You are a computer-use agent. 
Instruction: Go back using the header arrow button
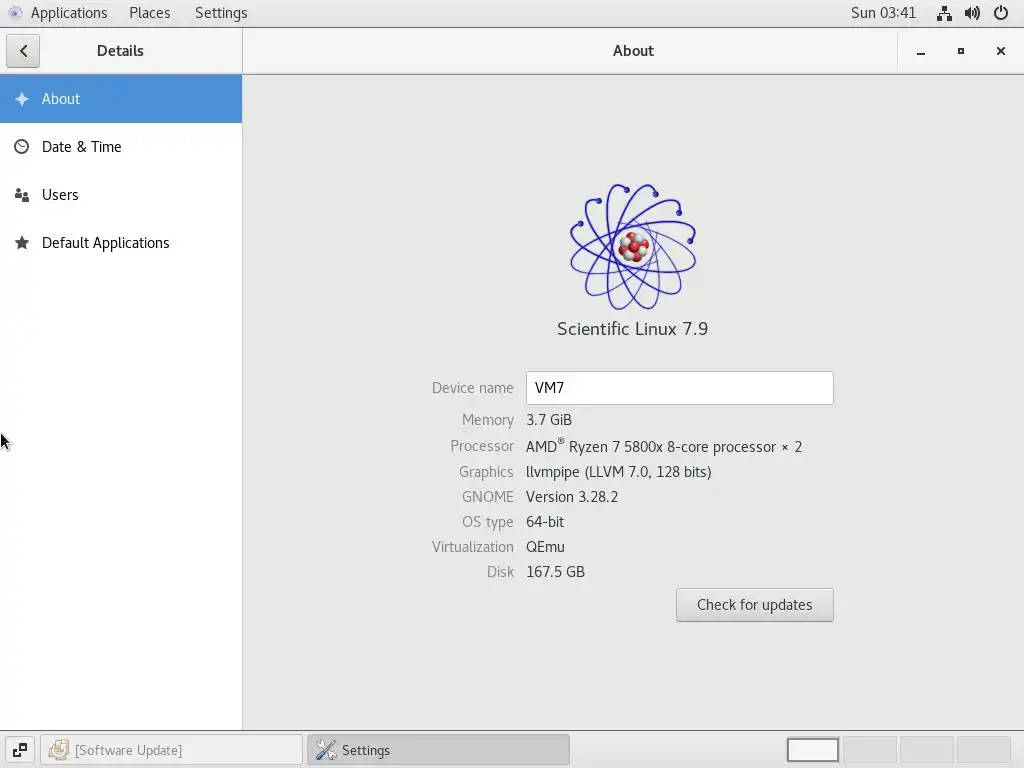click(x=23, y=51)
